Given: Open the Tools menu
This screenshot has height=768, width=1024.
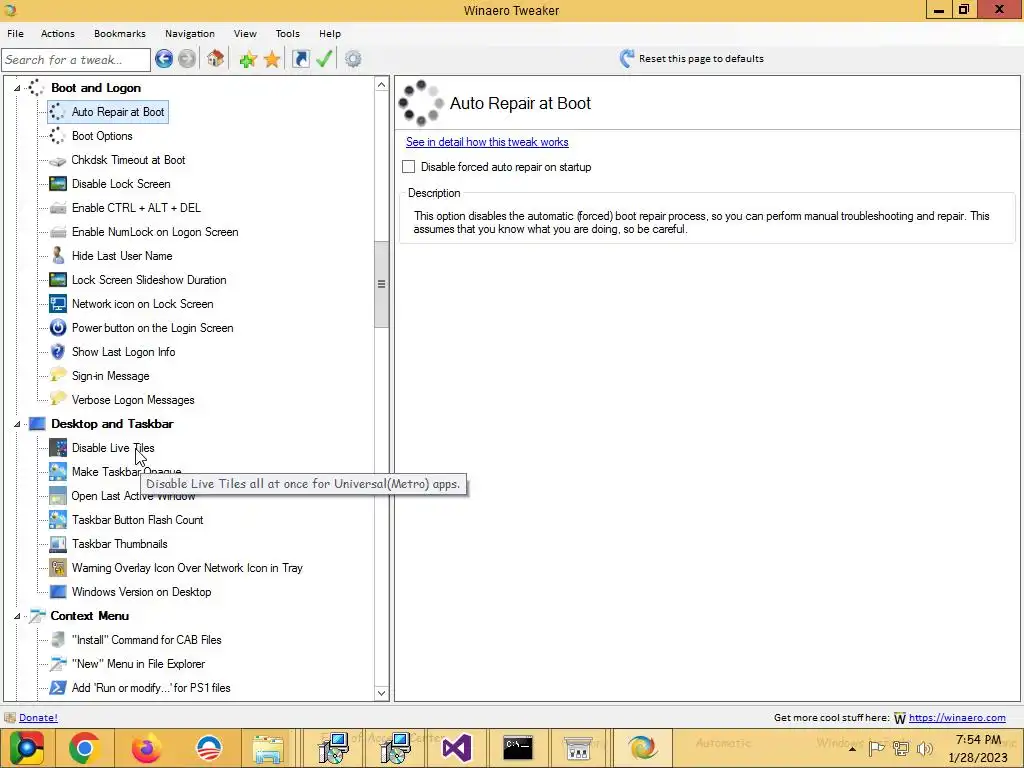Looking at the screenshot, I should [287, 33].
